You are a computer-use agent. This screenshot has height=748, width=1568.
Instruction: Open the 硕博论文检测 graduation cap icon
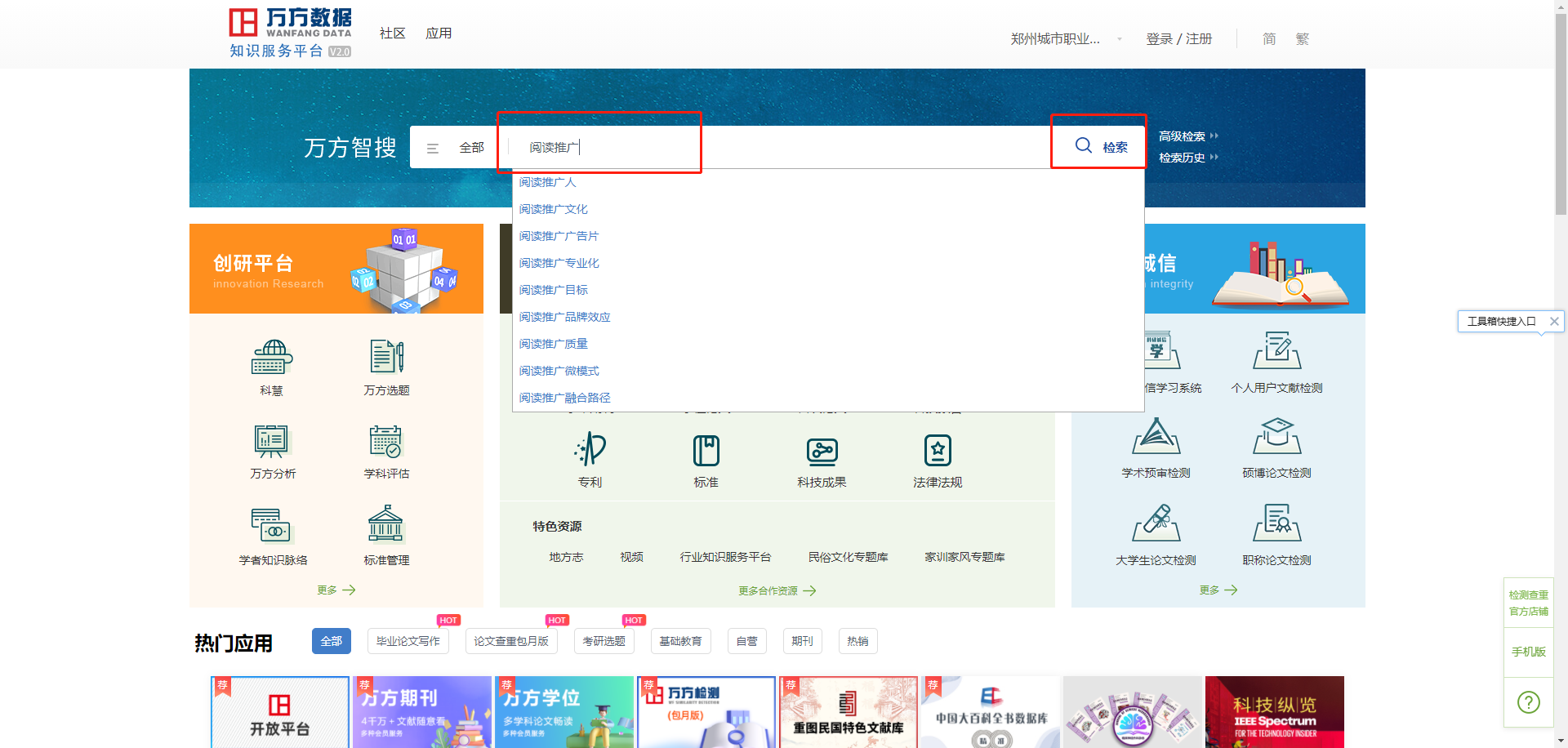click(1276, 437)
